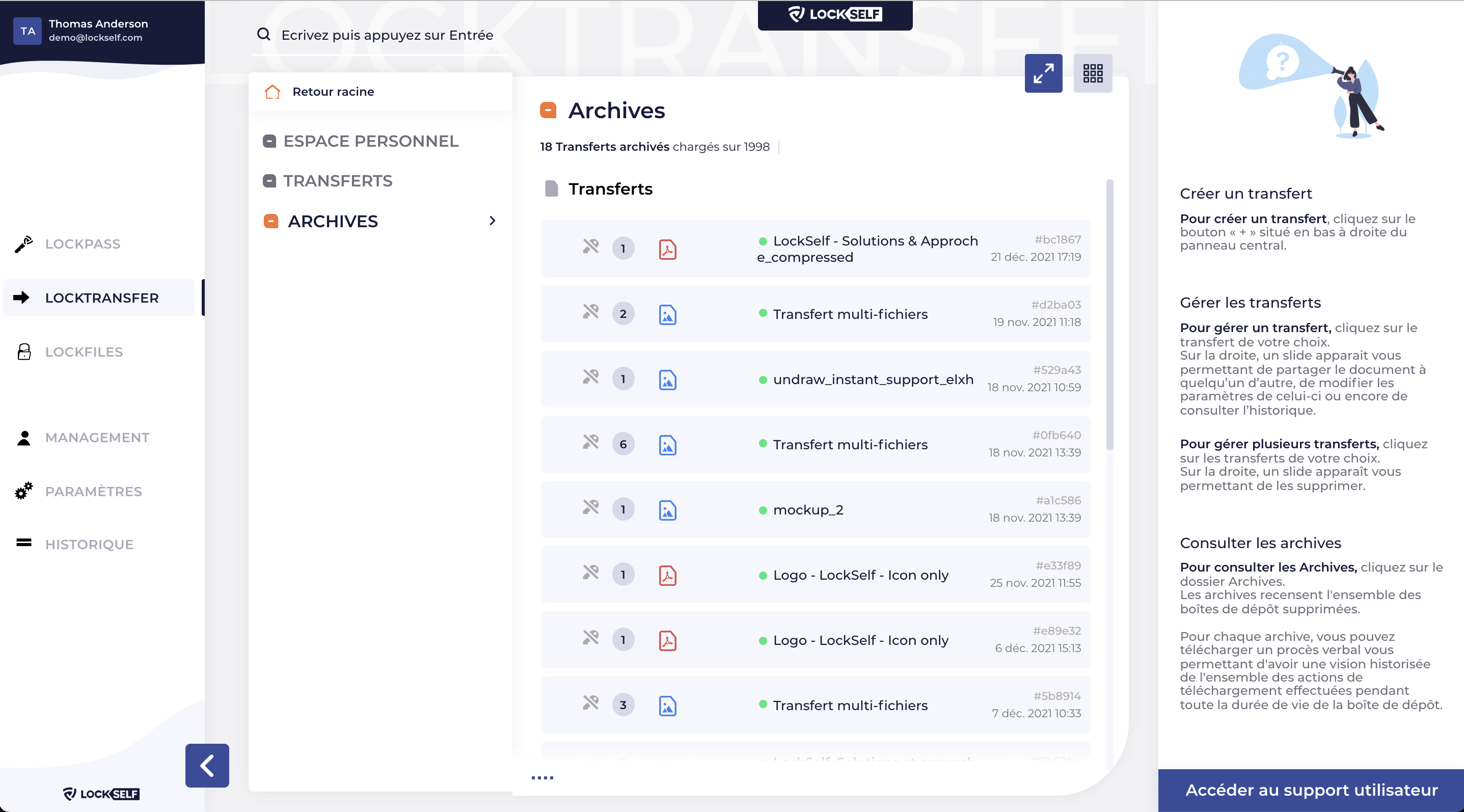Click the 3 files badge on #5b8914
Viewport: 1464px width, 812px height.
point(623,705)
